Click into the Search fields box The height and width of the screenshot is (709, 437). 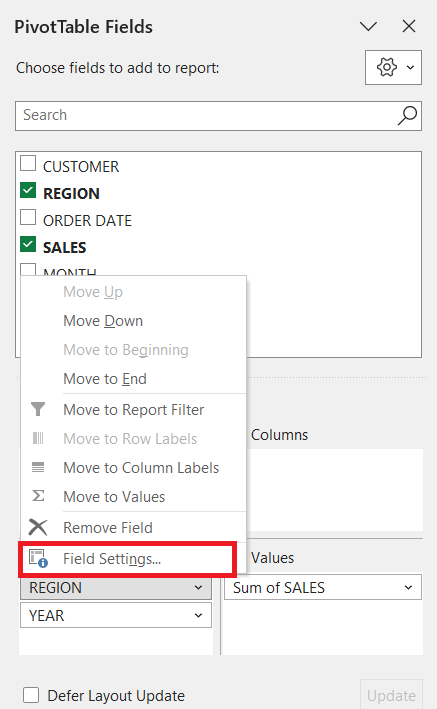click(x=206, y=116)
